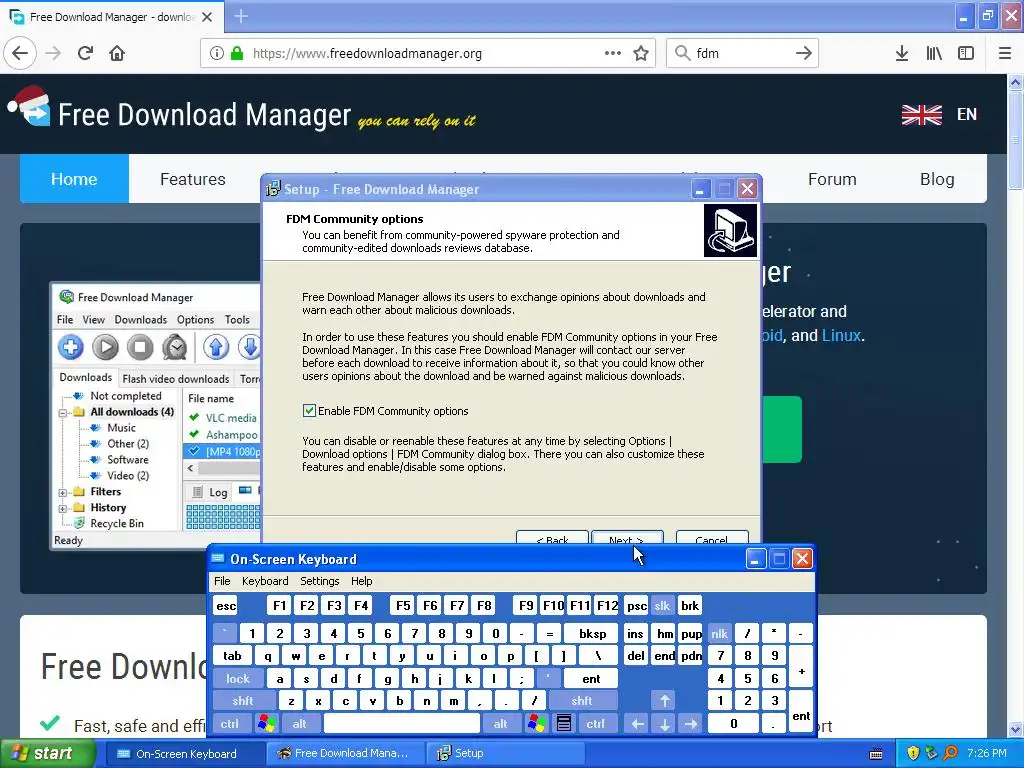Image resolution: width=1024 pixels, height=768 pixels.
Task: Show site information icon in address bar
Action: tap(216, 53)
